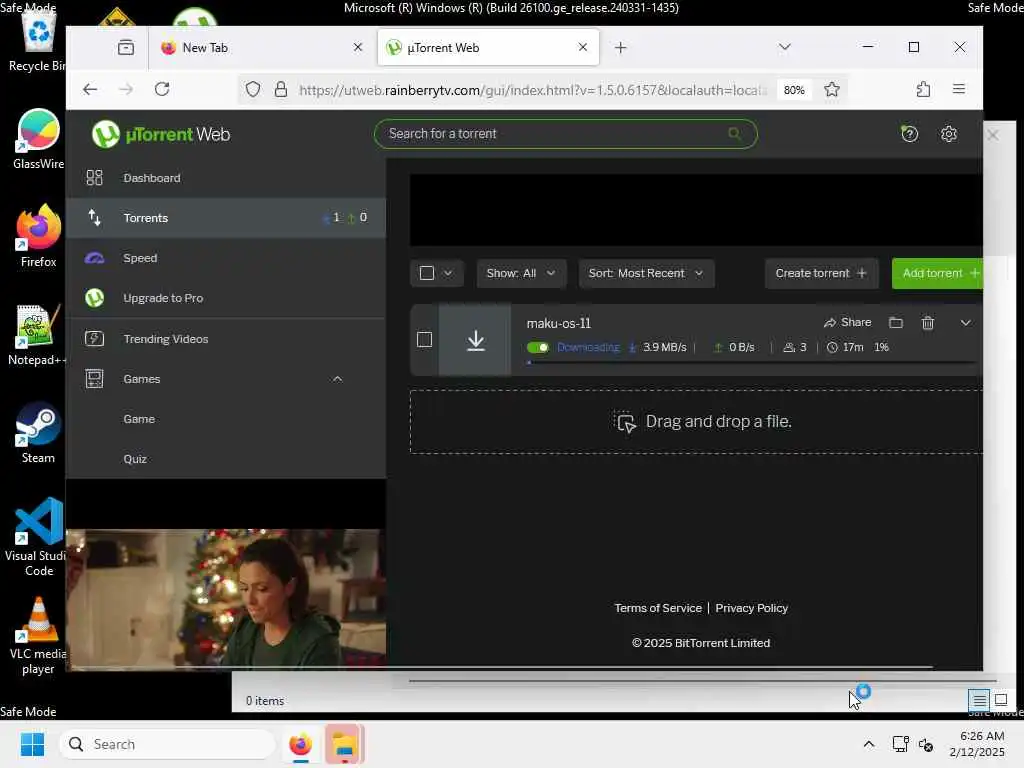Expand maku-os-11 details chevron
This screenshot has width=1024, height=768.
point(965,323)
